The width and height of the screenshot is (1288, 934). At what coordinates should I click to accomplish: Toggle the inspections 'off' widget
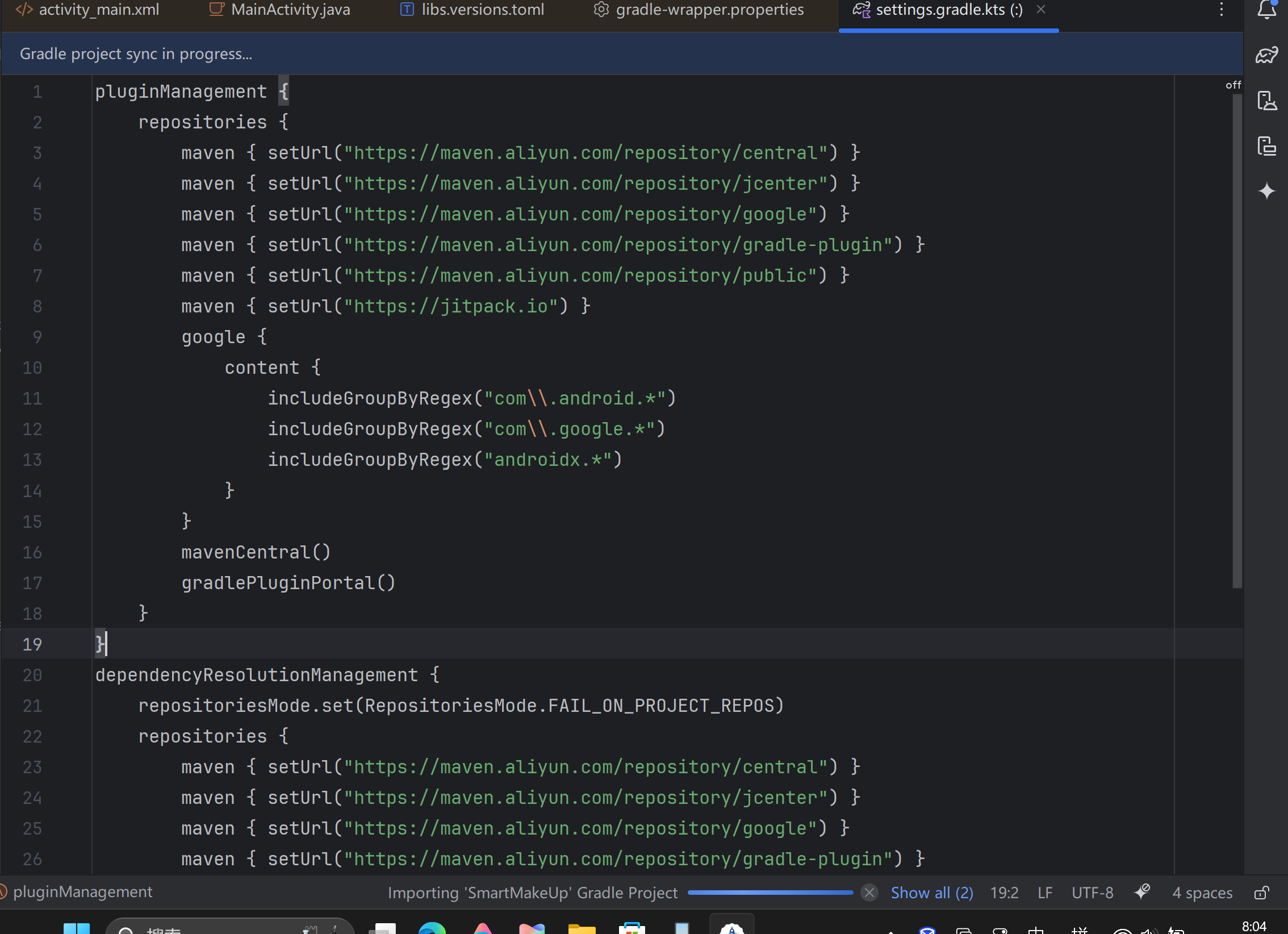[x=1233, y=85]
